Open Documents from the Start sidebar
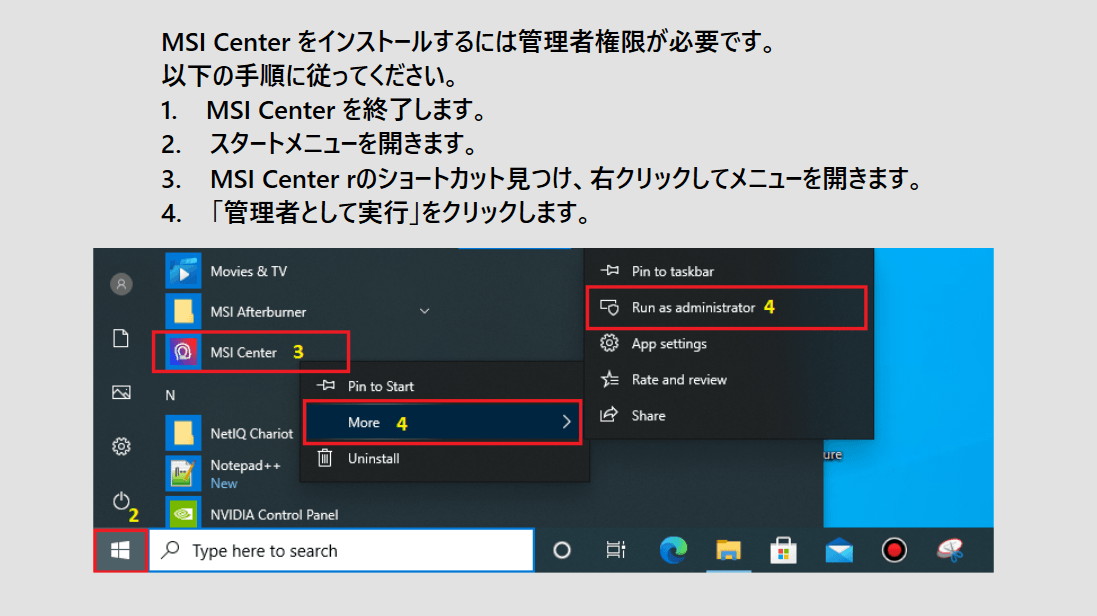1097x616 pixels. pos(121,338)
